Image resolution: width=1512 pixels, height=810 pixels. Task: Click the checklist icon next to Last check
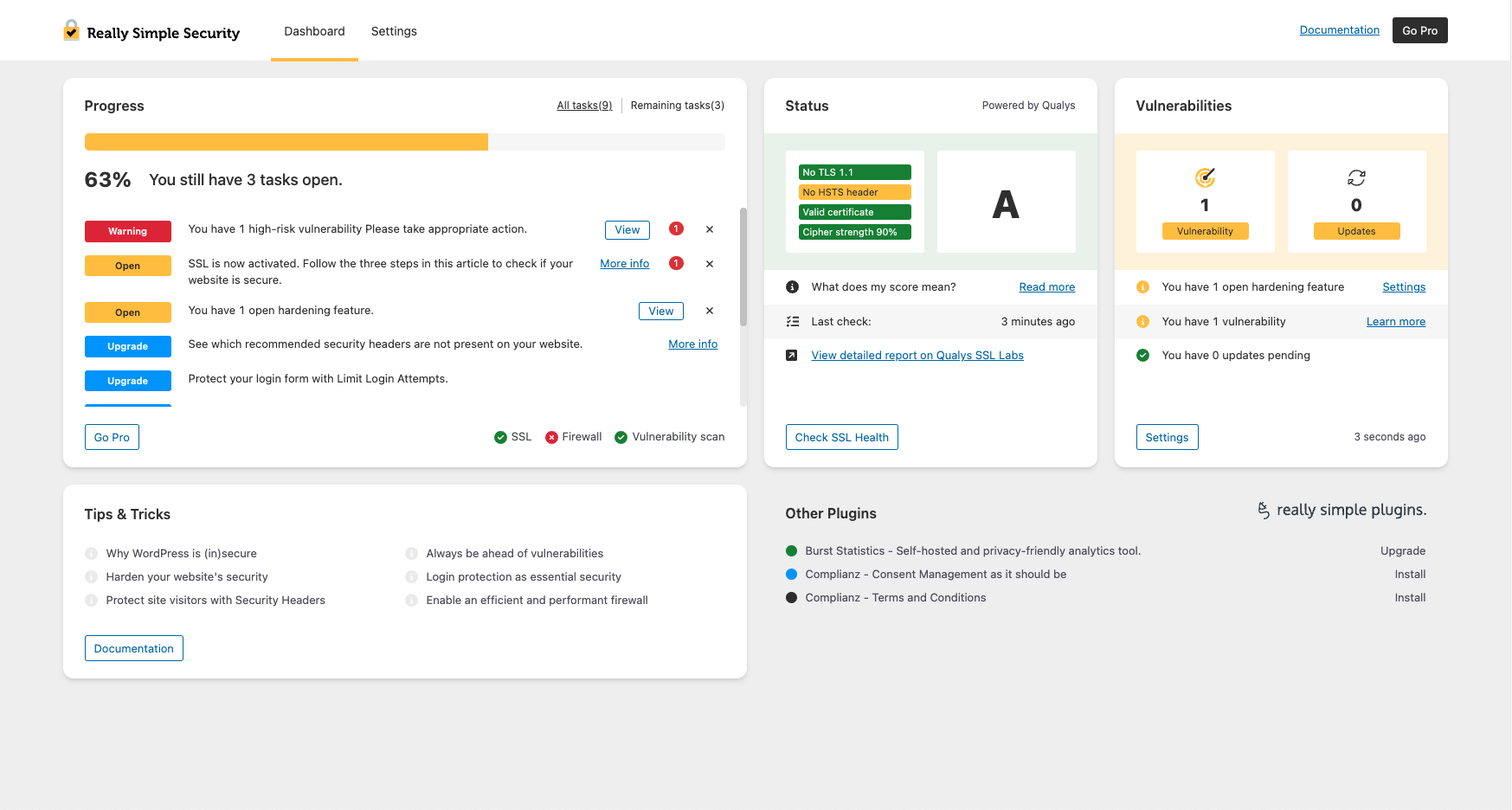[x=792, y=321]
